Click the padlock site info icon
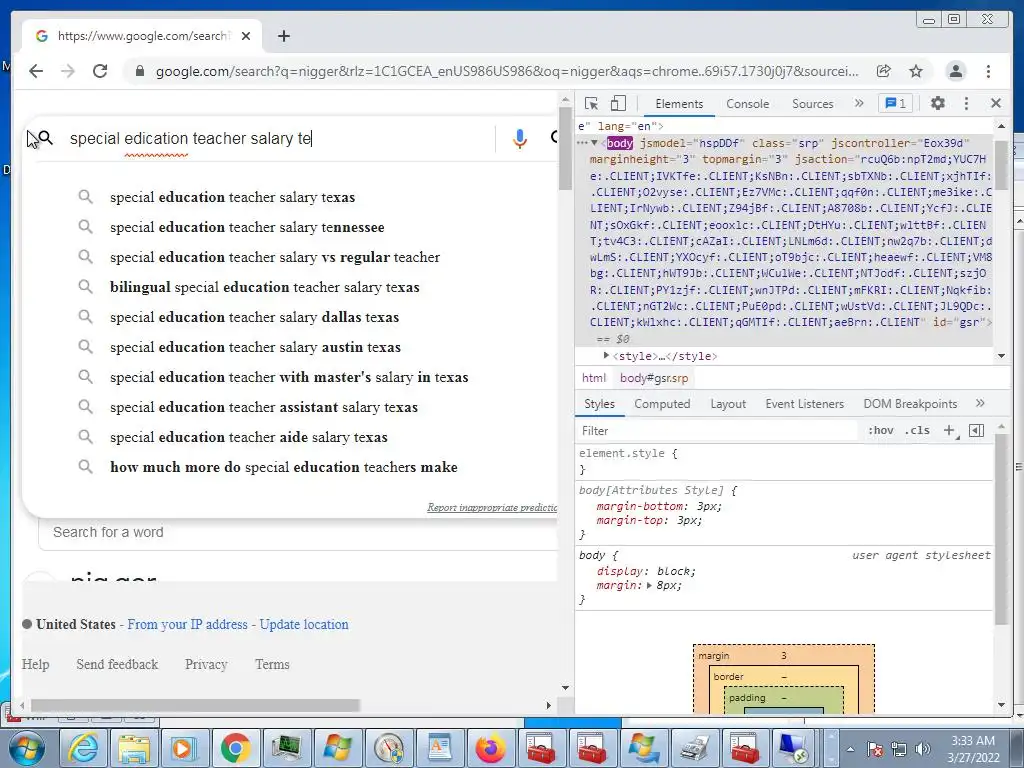The image size is (1024, 768). [x=139, y=71]
